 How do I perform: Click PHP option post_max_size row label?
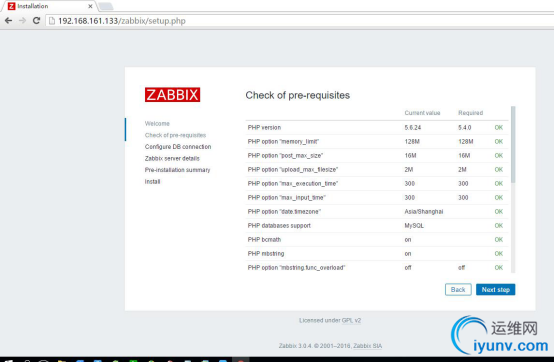tap(285, 155)
